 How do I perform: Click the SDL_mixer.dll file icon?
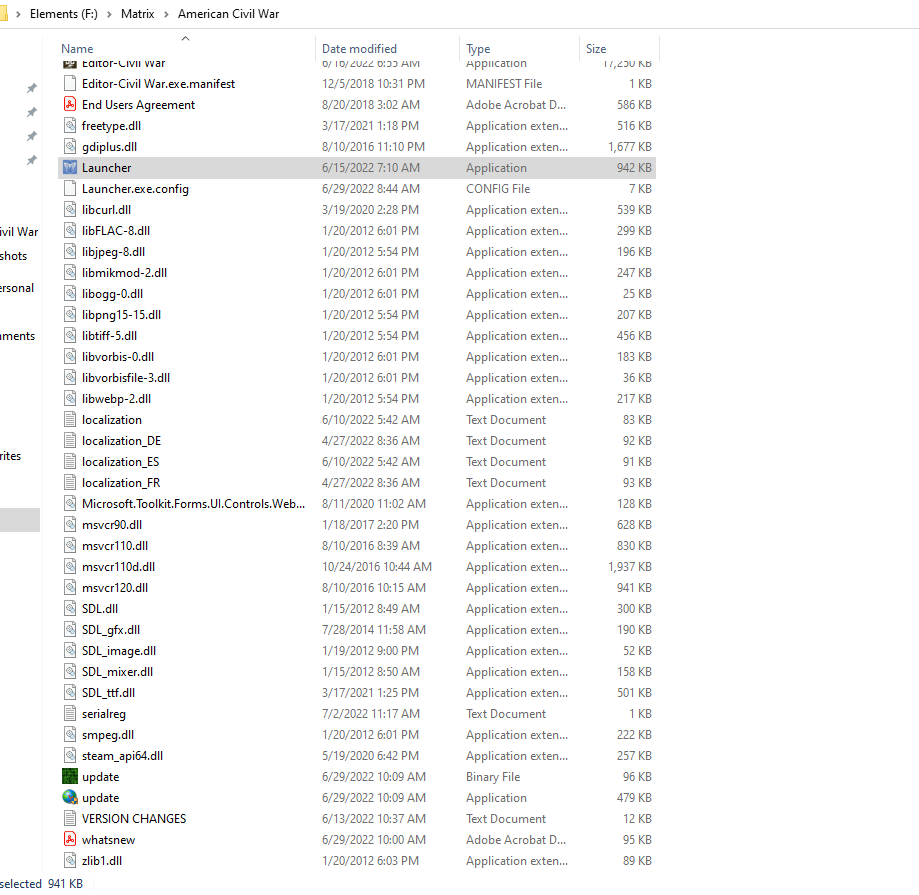[x=70, y=672]
